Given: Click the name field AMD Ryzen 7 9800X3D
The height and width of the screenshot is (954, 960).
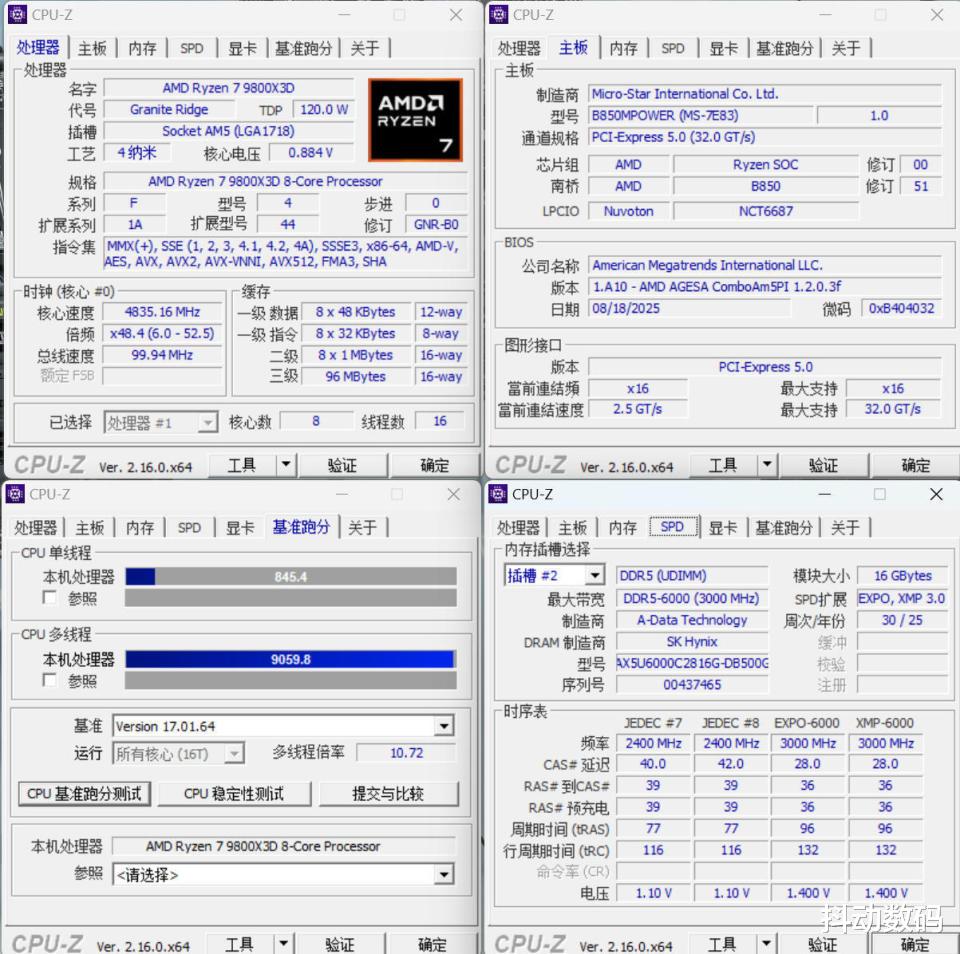Looking at the screenshot, I should click(x=229, y=88).
